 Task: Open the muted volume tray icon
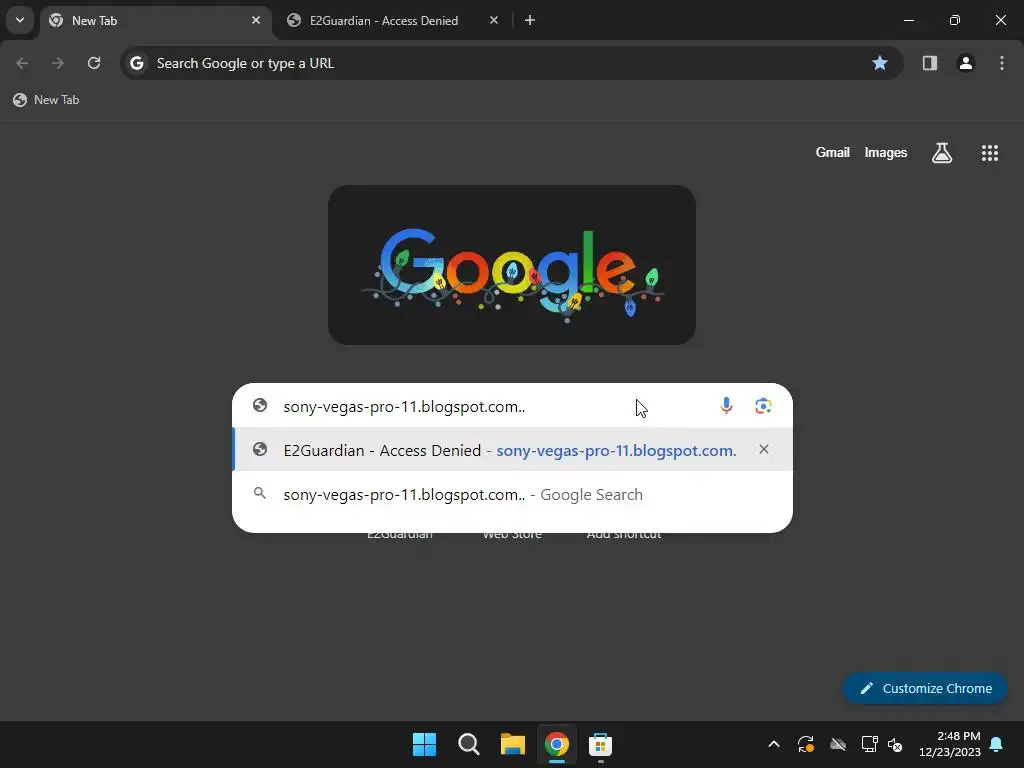pyautogui.click(x=895, y=744)
